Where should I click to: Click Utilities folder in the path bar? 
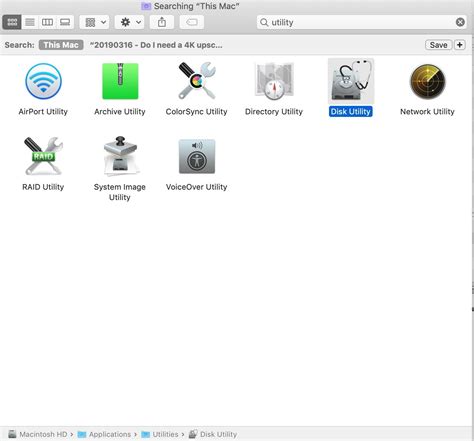[x=160, y=434]
